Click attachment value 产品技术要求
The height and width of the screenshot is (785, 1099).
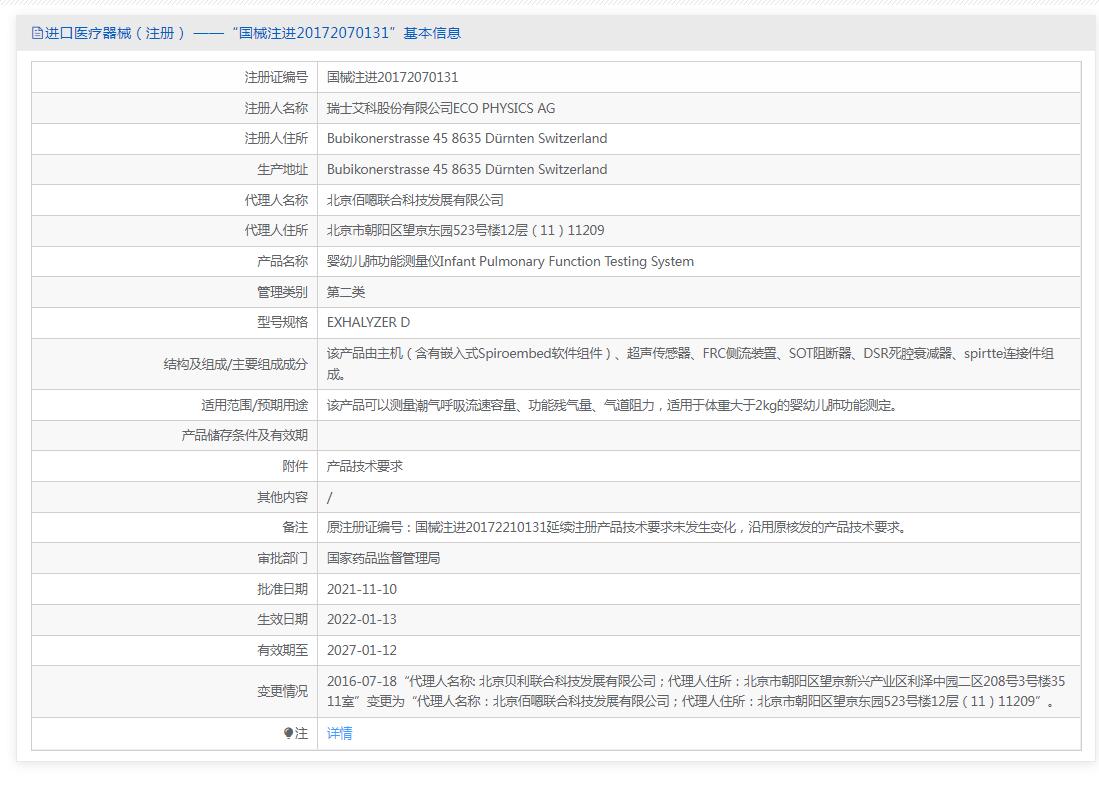point(364,466)
